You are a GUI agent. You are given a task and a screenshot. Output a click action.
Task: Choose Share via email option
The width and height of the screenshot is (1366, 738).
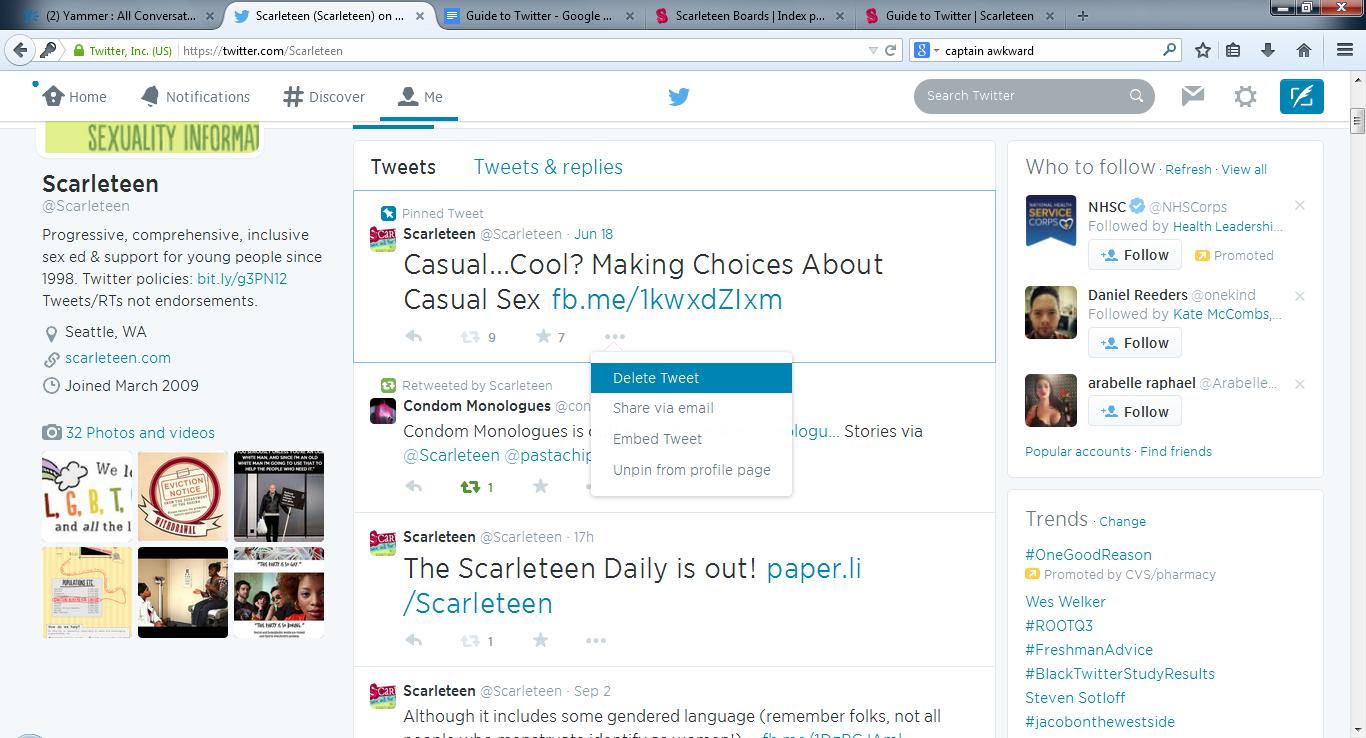pyautogui.click(x=691, y=408)
